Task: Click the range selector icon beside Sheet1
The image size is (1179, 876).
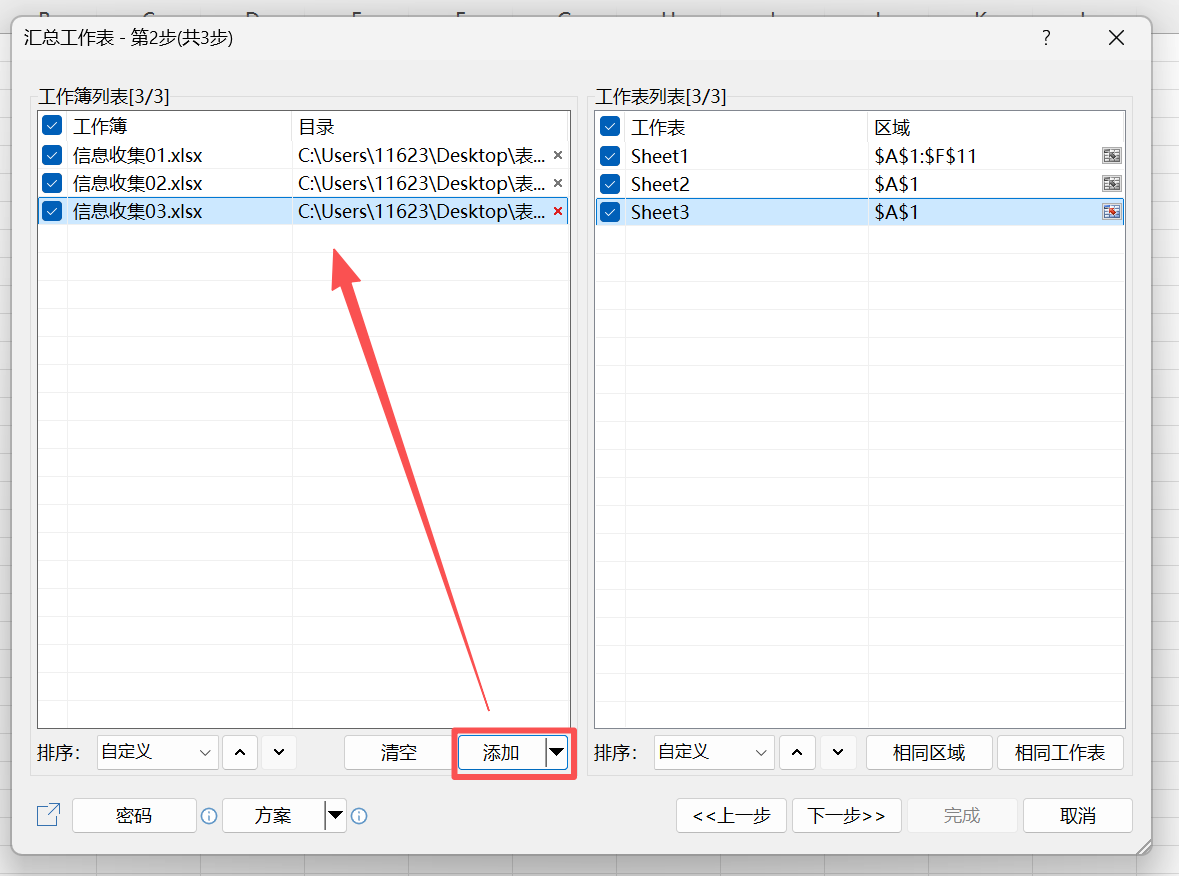Action: (x=1111, y=155)
